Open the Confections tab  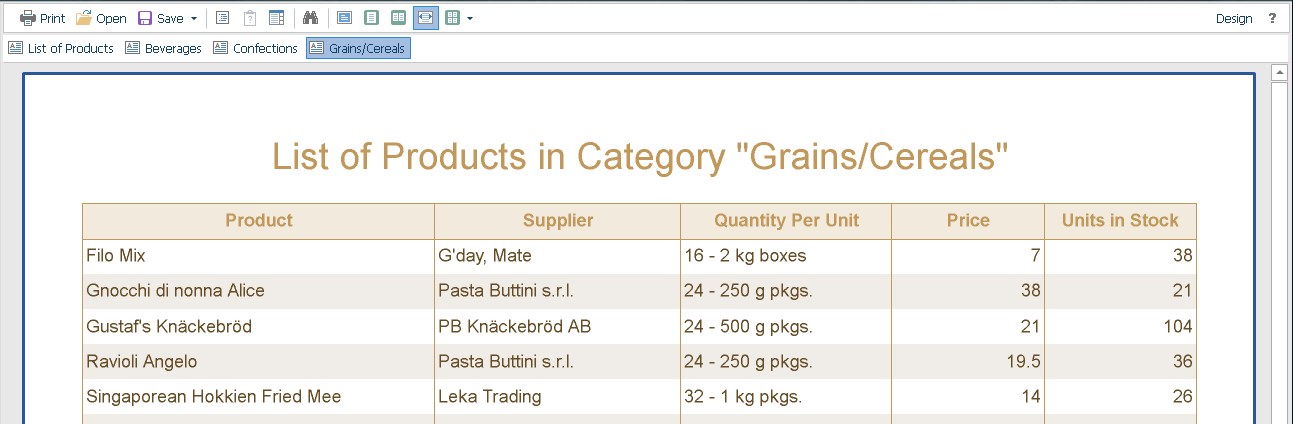coord(256,48)
